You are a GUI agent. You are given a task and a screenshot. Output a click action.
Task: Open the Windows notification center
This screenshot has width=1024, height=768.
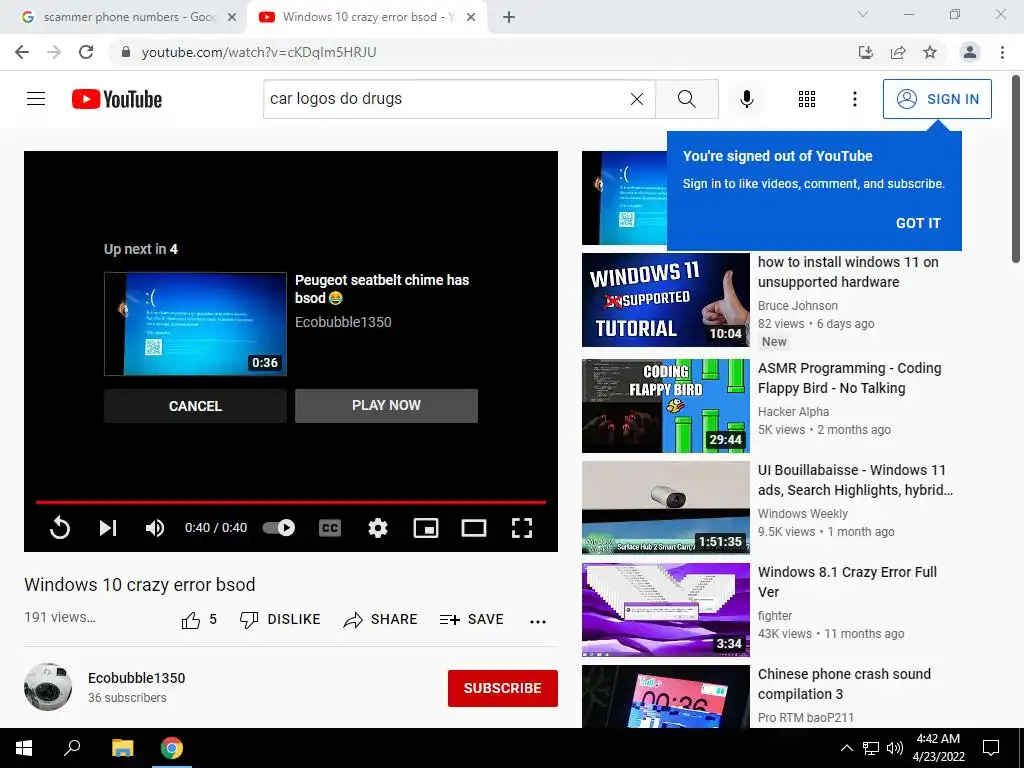[991, 748]
